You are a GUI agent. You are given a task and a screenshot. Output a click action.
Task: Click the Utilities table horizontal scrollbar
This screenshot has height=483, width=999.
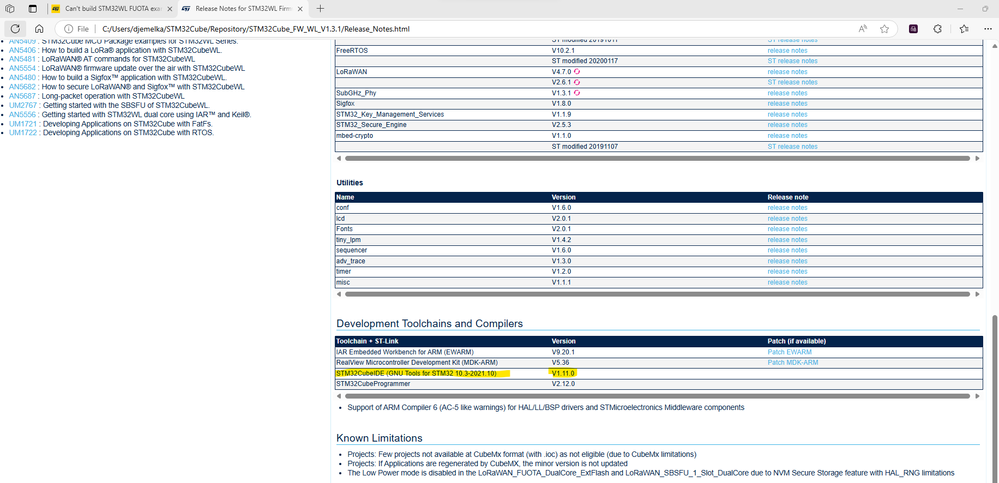point(657,294)
